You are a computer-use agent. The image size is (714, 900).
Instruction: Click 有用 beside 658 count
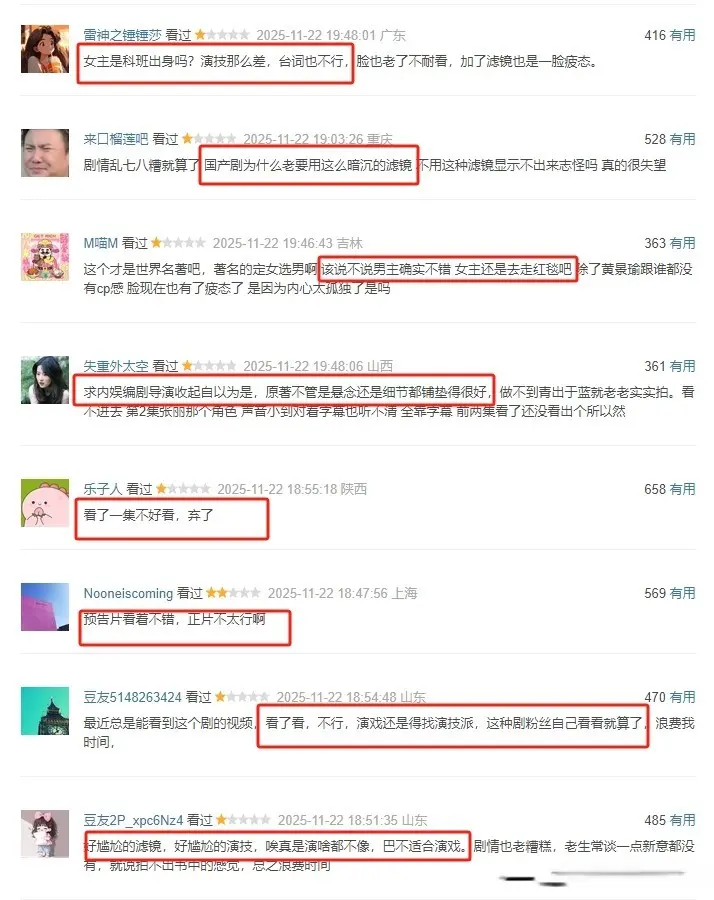pos(682,489)
